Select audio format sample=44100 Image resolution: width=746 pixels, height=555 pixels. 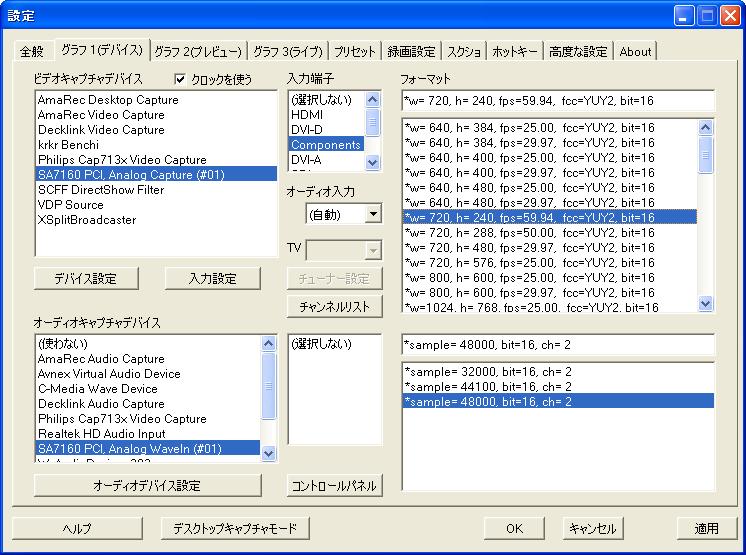coord(558,387)
